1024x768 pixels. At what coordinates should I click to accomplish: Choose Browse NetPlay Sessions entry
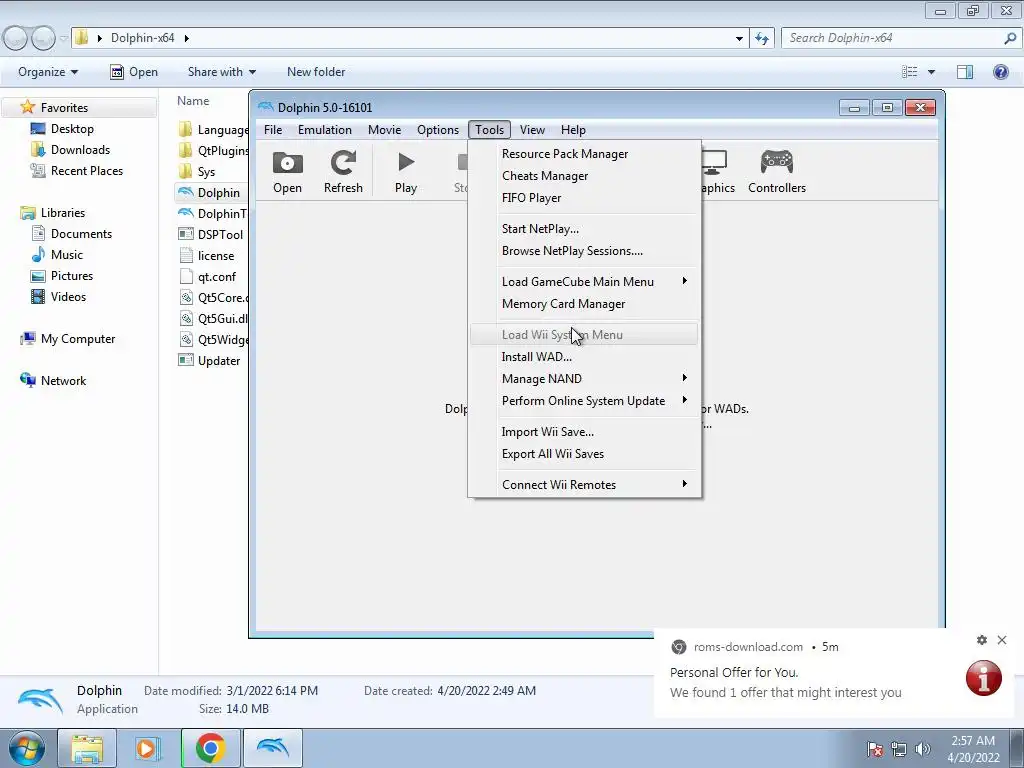583,251
